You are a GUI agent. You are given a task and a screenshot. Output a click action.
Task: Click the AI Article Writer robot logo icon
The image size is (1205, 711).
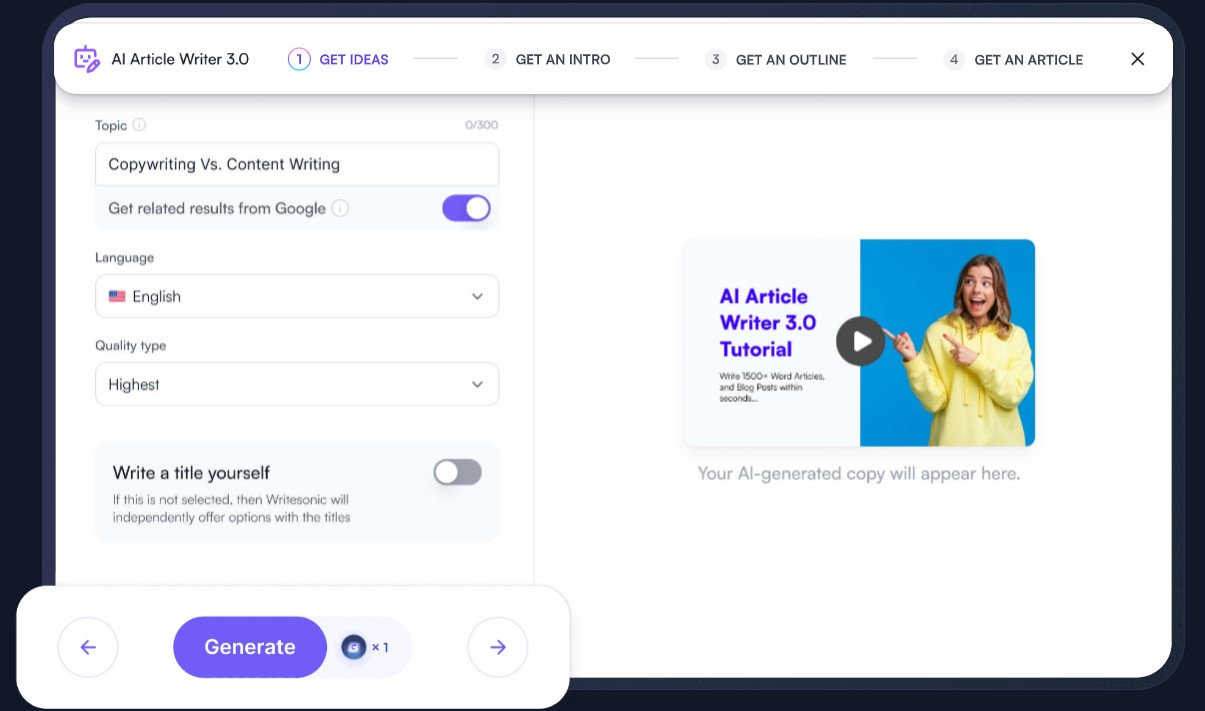point(87,59)
